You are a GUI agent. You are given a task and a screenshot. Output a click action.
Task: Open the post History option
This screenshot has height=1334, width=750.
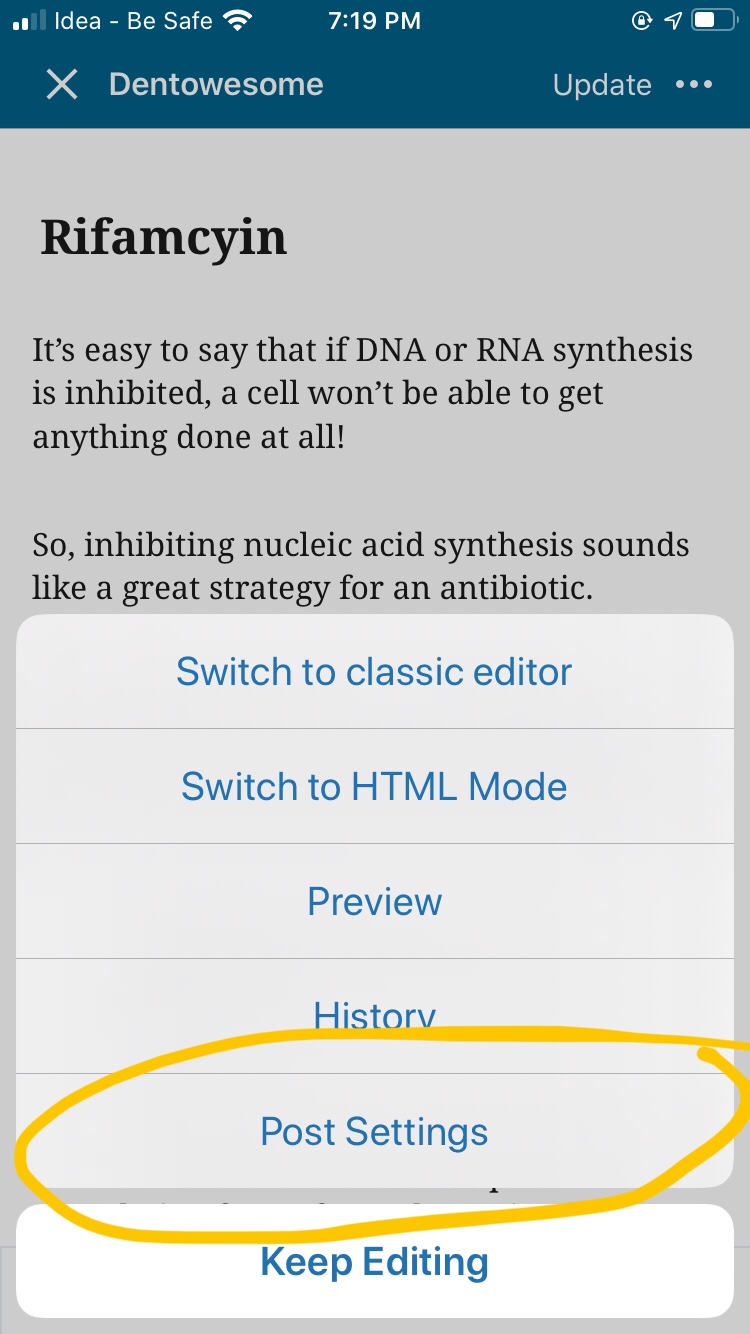(374, 1016)
